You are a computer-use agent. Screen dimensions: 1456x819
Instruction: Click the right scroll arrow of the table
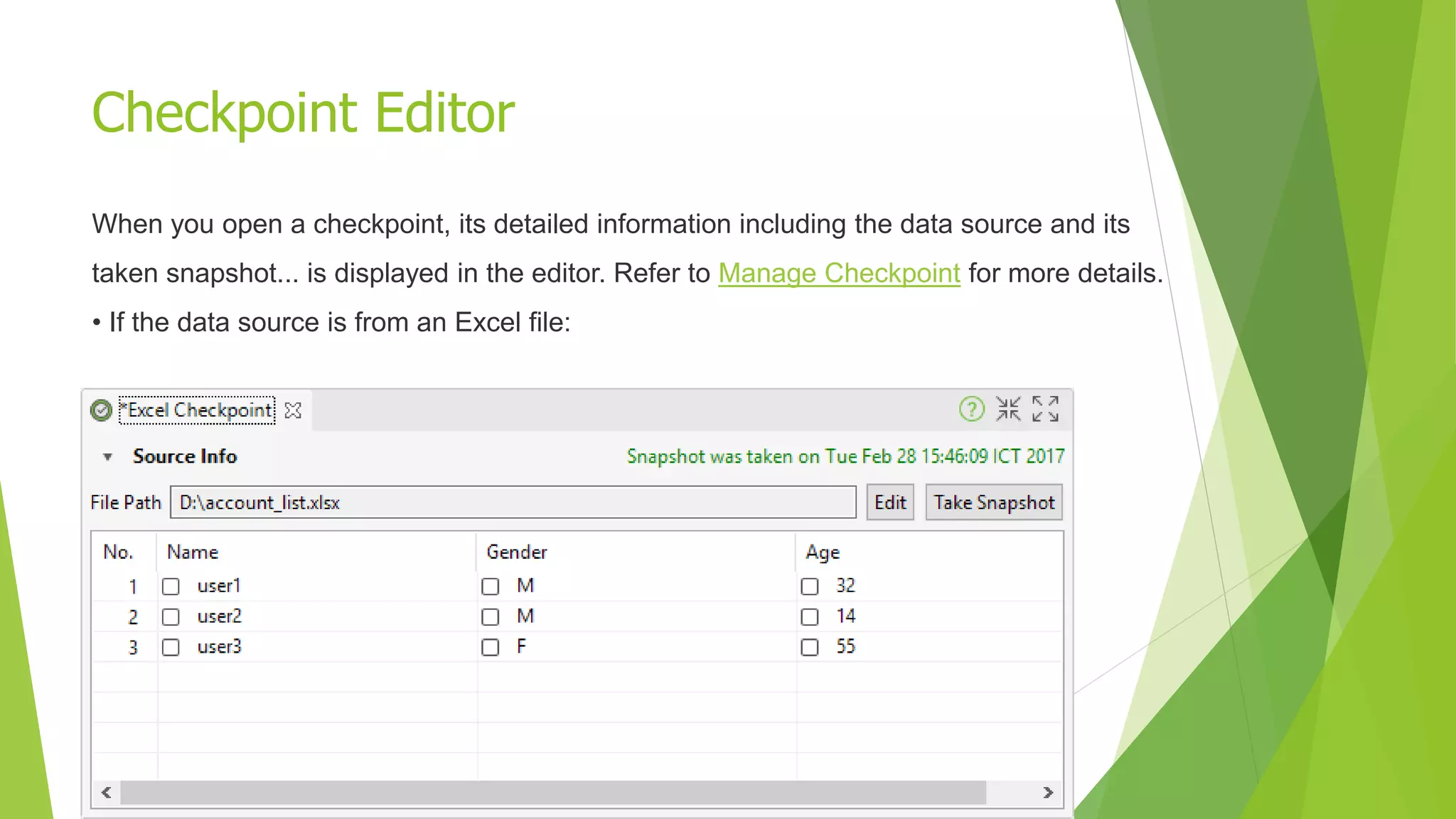pyautogui.click(x=1048, y=792)
